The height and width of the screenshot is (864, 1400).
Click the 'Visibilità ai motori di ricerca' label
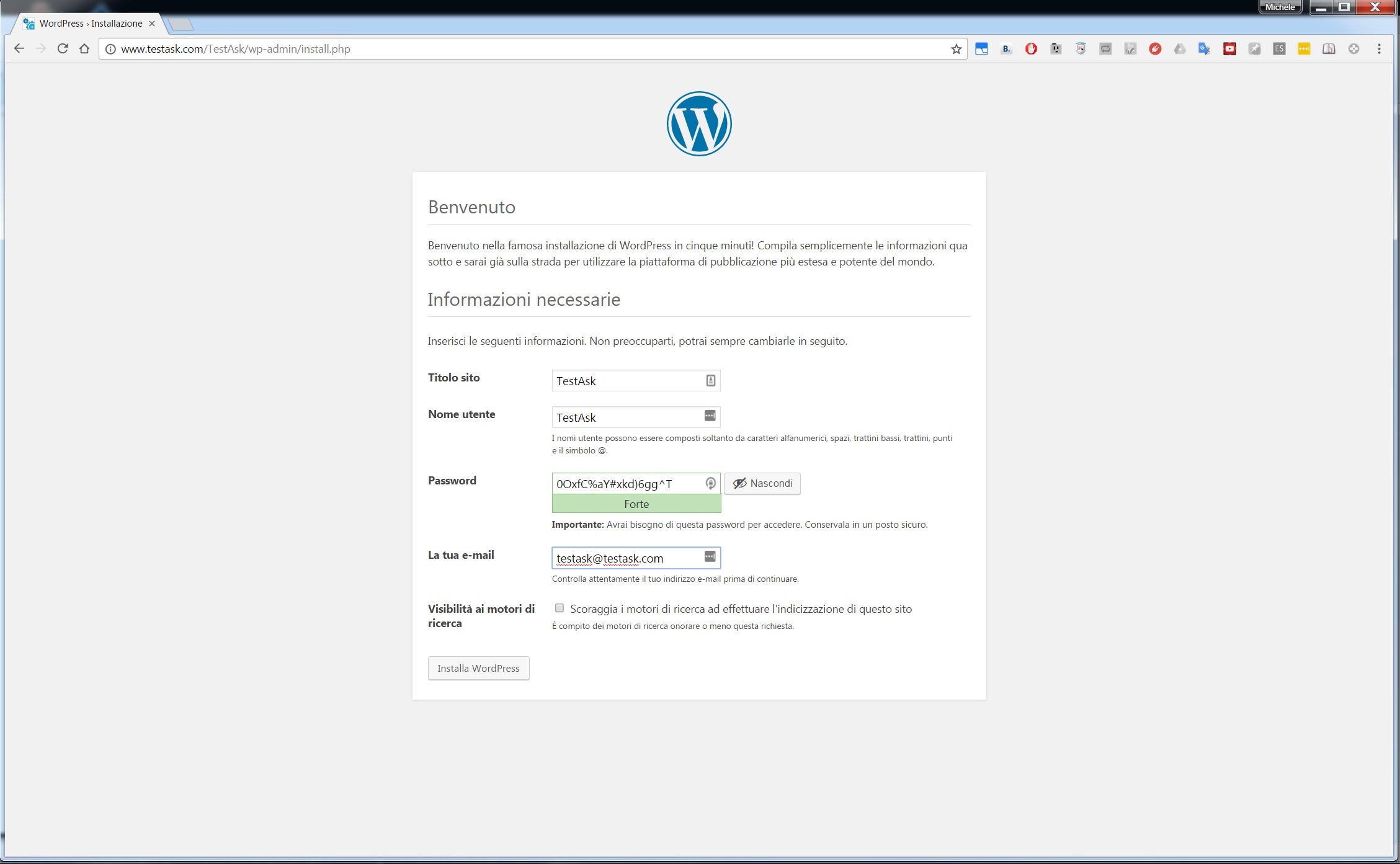coord(481,616)
